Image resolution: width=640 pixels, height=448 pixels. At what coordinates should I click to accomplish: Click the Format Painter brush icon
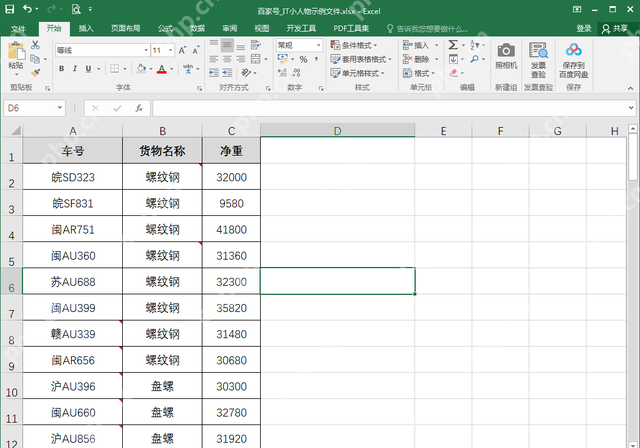click(x=35, y=72)
